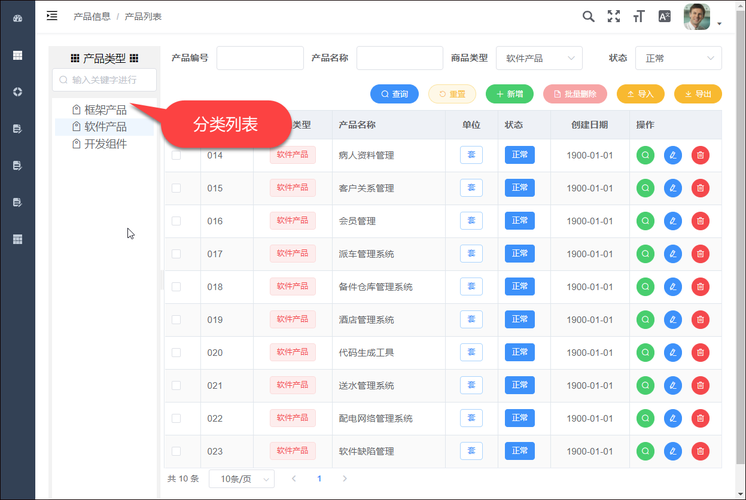The image size is (746, 500).
Task: Open the 商品类型 dropdown showing 软件产品
Action: pyautogui.click(x=539, y=58)
